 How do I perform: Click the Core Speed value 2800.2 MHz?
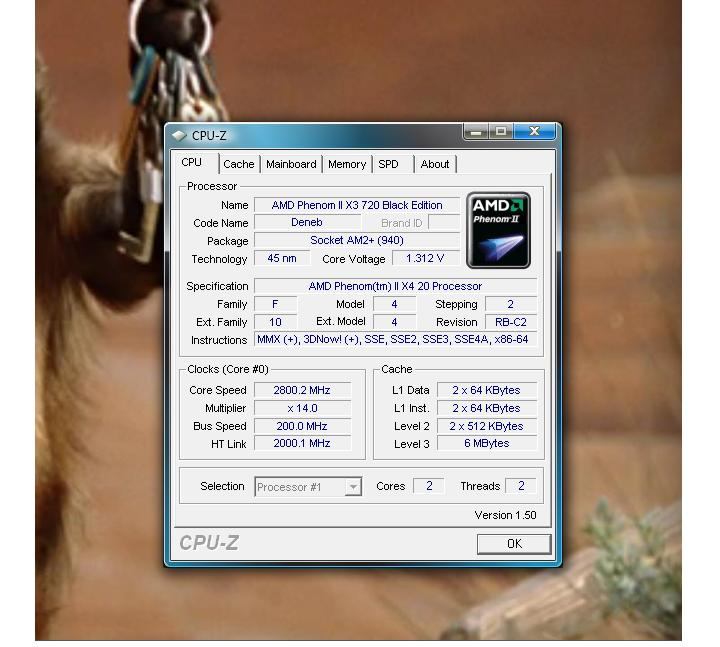click(302, 390)
